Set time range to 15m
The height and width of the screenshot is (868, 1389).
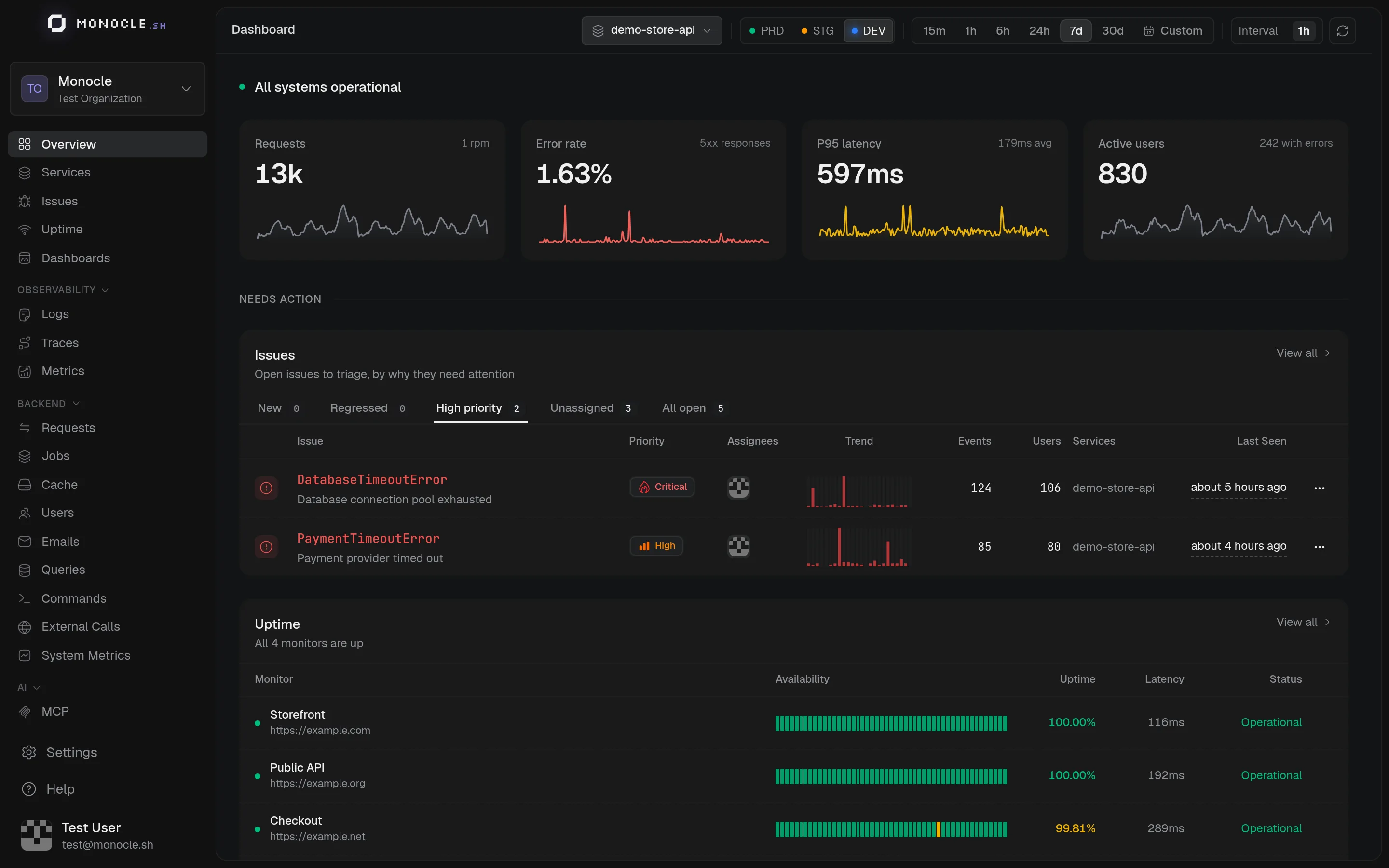point(934,30)
